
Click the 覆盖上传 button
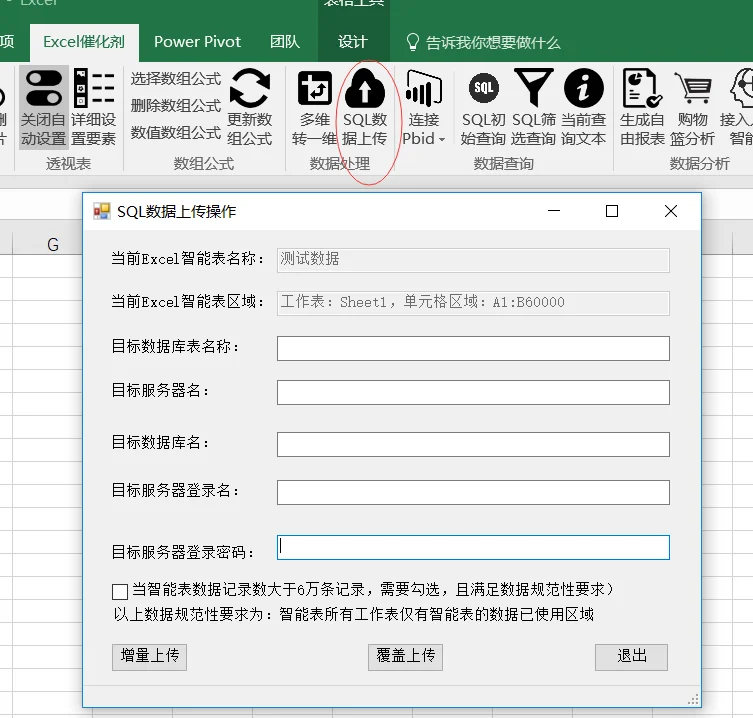tap(405, 657)
